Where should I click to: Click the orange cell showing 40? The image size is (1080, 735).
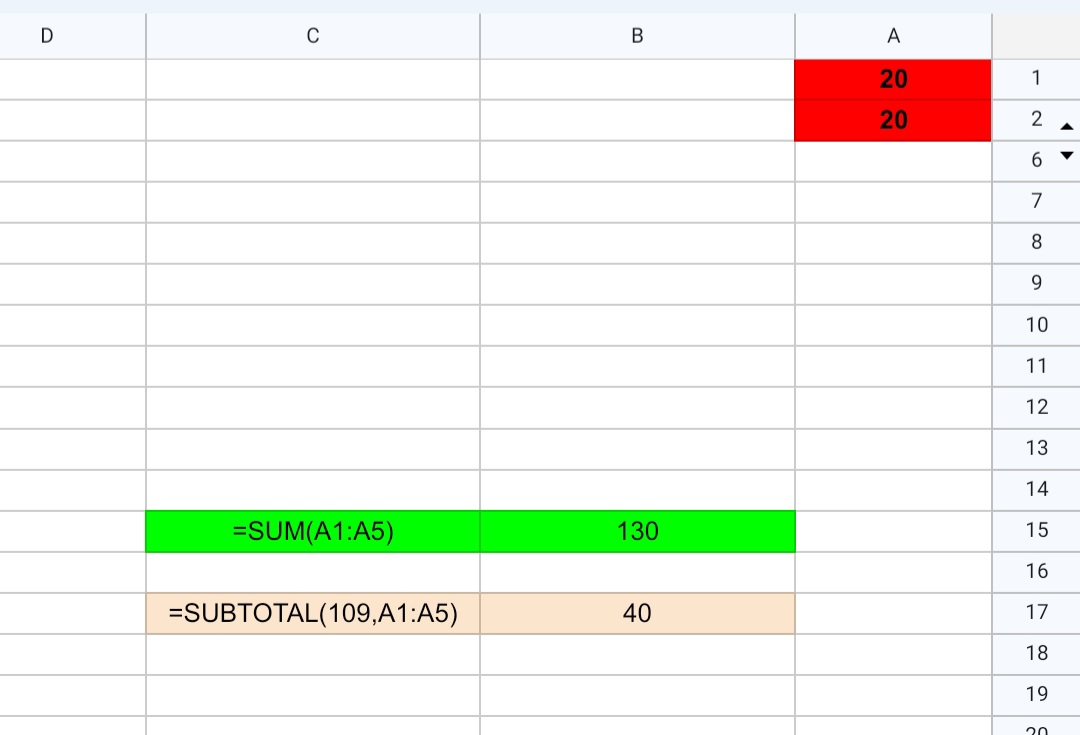pyautogui.click(x=637, y=613)
